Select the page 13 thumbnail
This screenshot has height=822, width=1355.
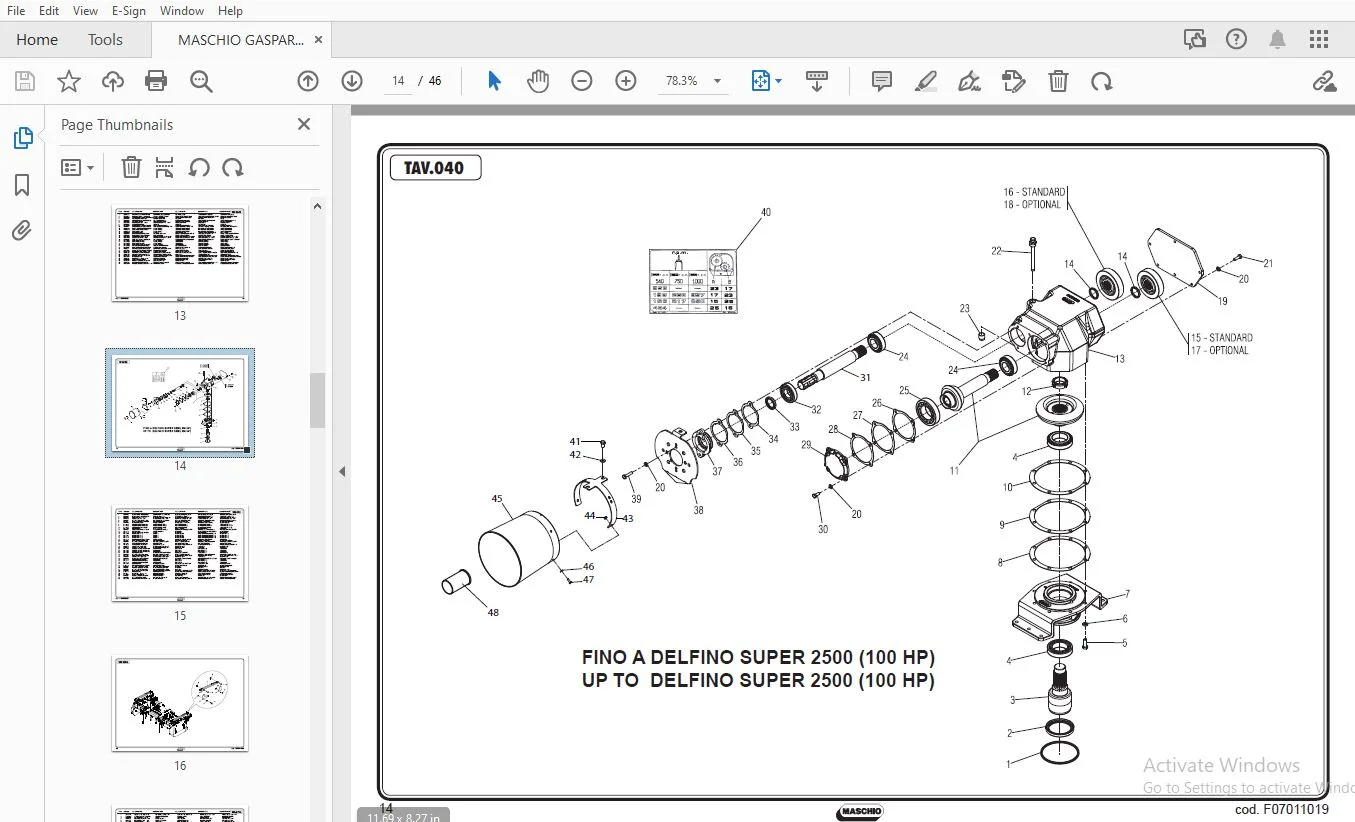point(180,254)
